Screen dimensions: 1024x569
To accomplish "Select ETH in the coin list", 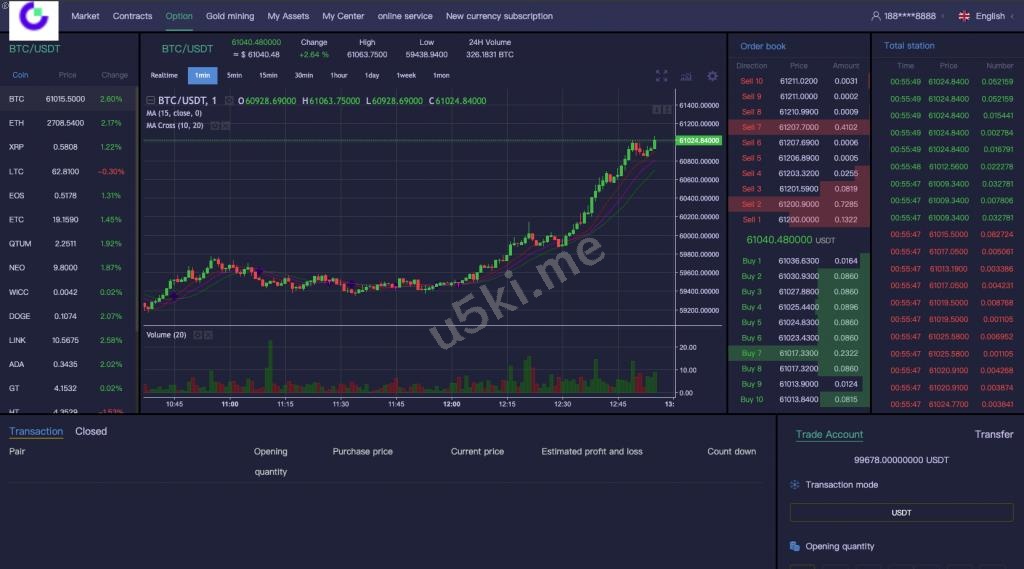I will 16,123.
